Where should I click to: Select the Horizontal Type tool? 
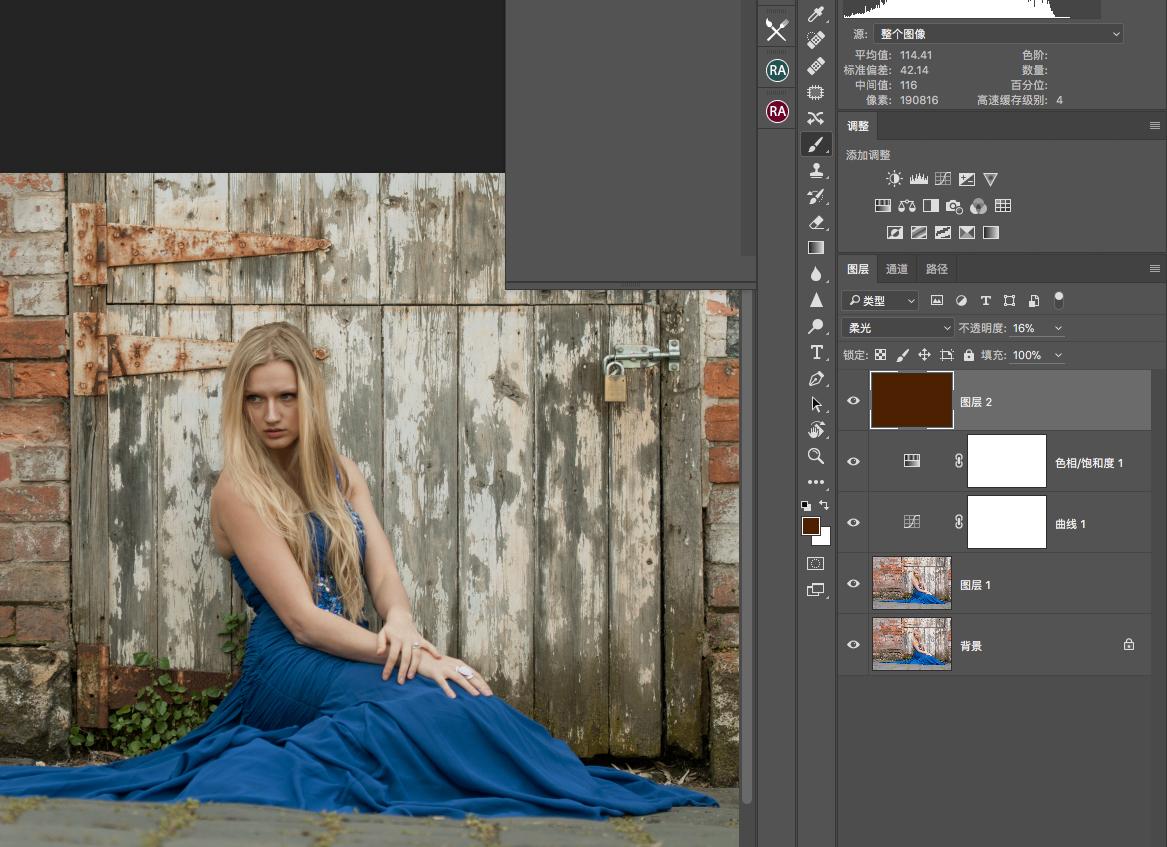[x=816, y=352]
